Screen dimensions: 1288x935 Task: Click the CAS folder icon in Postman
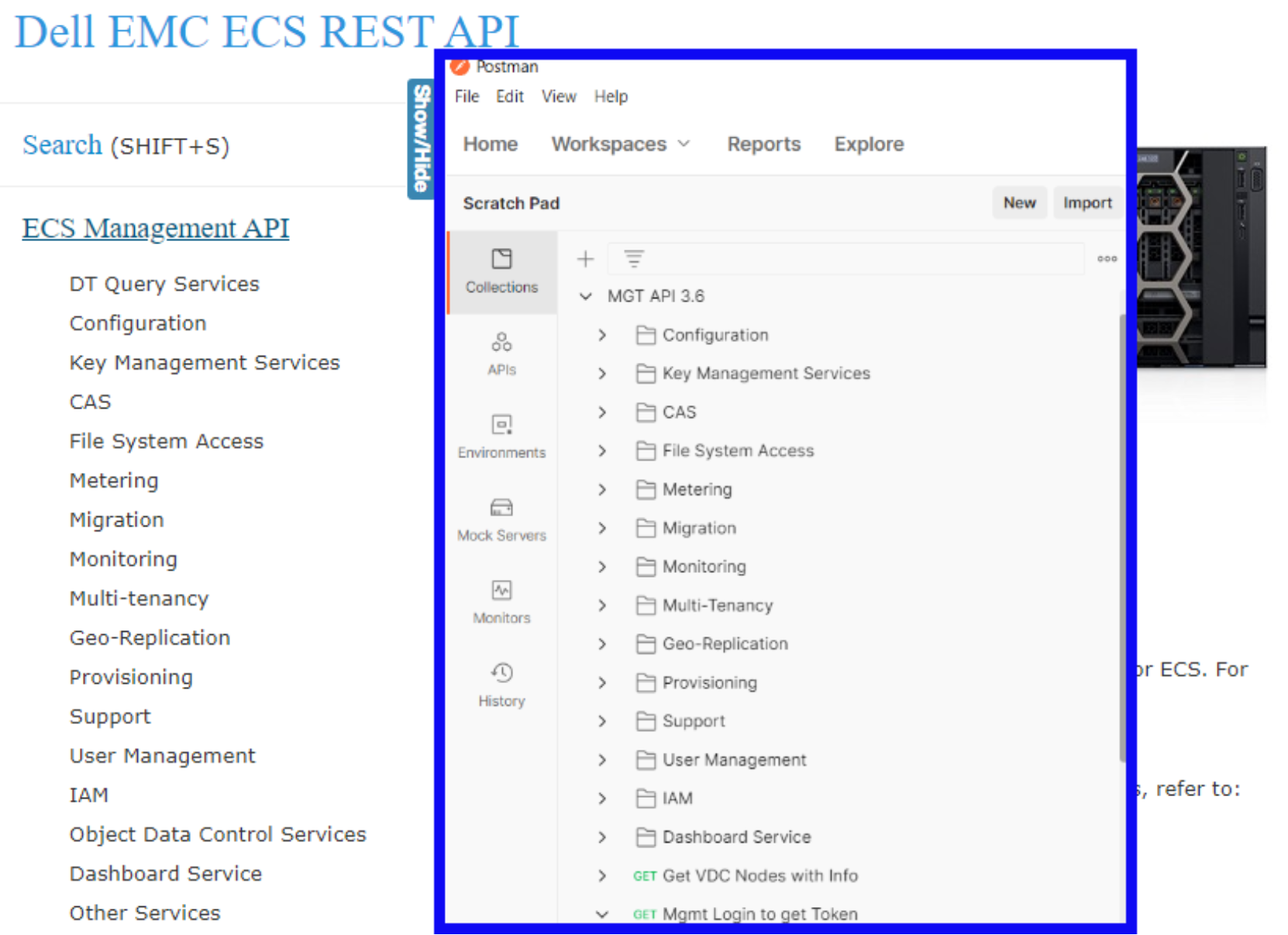pyautogui.click(x=646, y=412)
